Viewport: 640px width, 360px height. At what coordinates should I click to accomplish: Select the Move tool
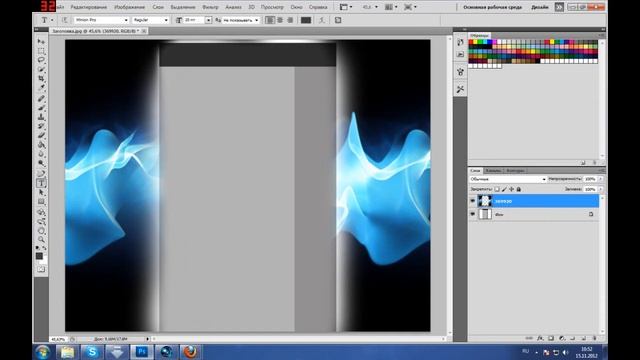tap(41, 42)
